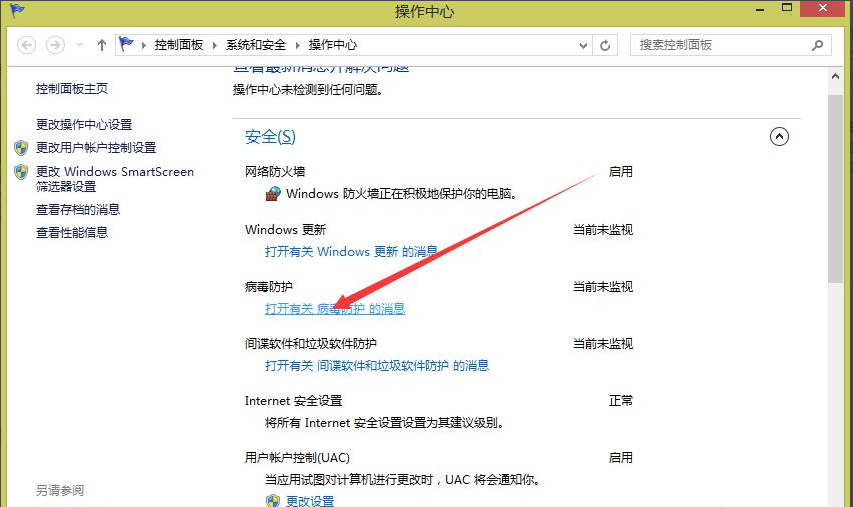Expand the arrow after 控制面板 breadcrumb
Screen dimensions: 853x507
(215, 45)
